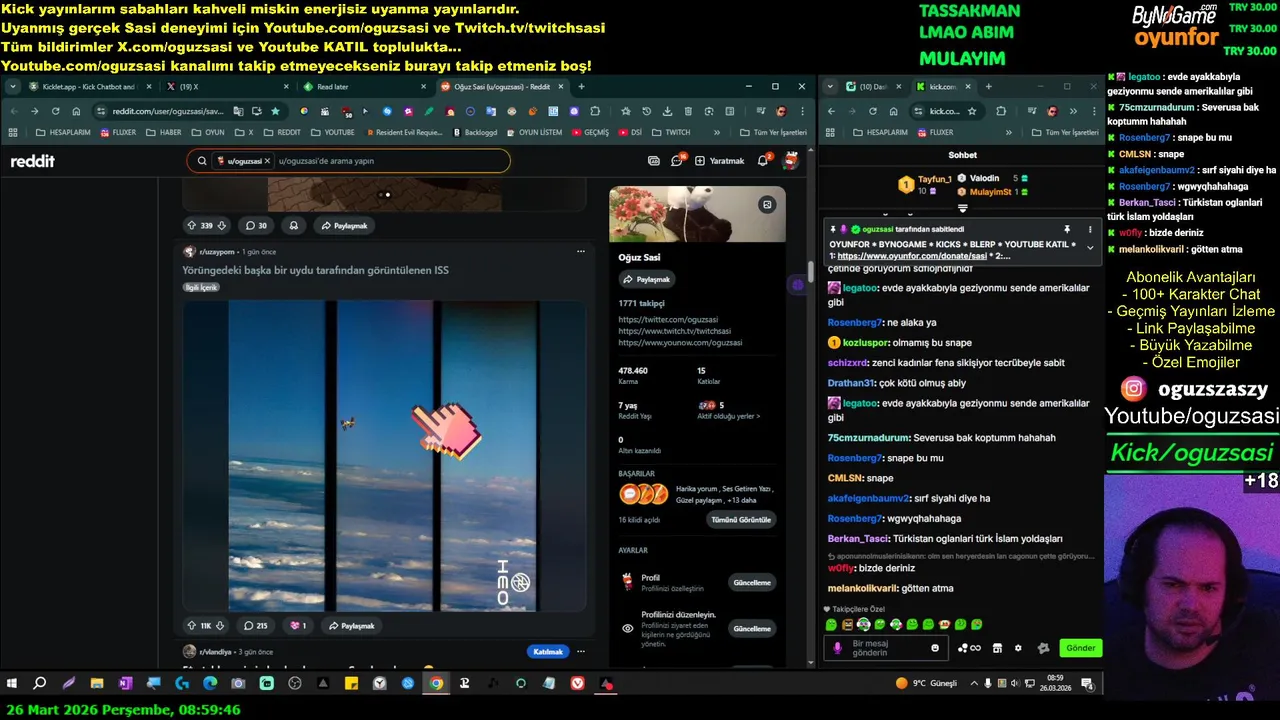
Task: Open twitter.com/oguzsasi profile link
Action: pos(668,320)
